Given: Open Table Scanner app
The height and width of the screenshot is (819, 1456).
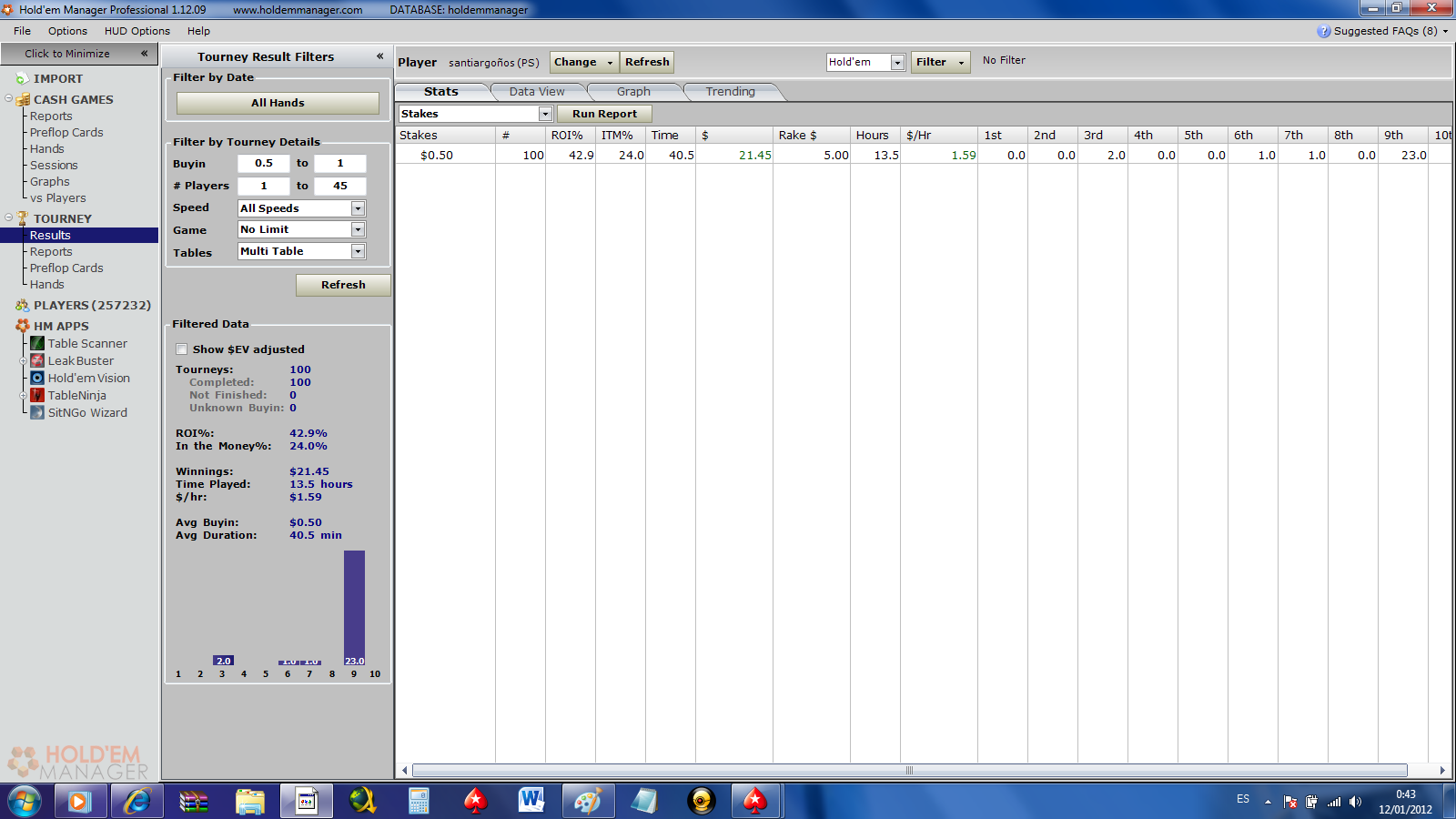Looking at the screenshot, I should pos(79,344).
